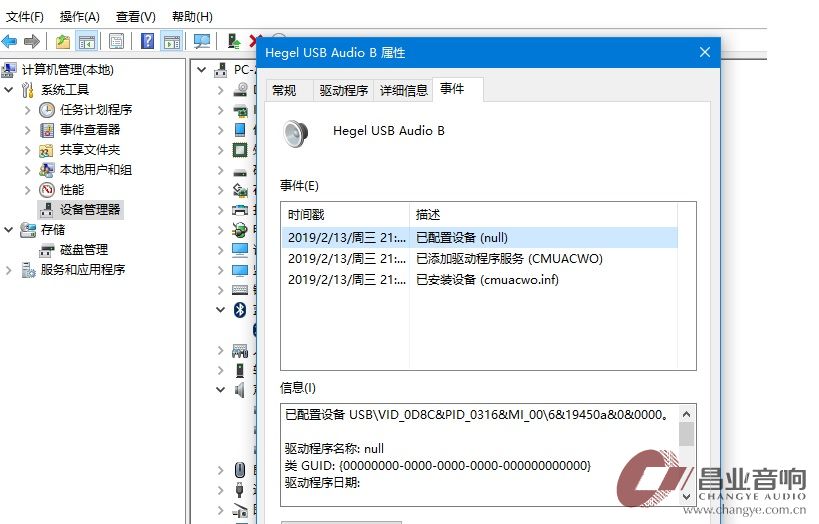Close the Hegel USB Audio B properties dialog

(705, 52)
